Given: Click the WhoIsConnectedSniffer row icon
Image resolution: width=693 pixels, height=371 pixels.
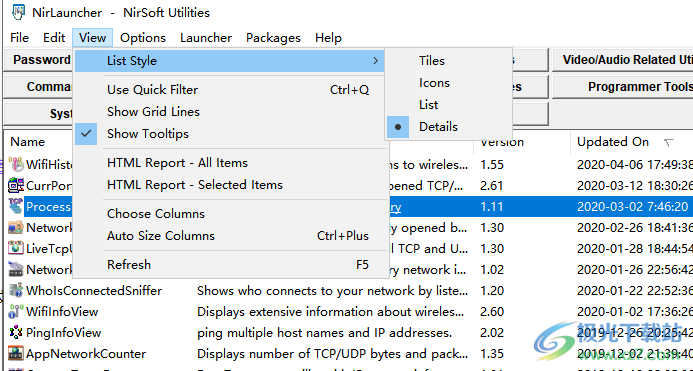Looking at the screenshot, I should pos(16,291).
